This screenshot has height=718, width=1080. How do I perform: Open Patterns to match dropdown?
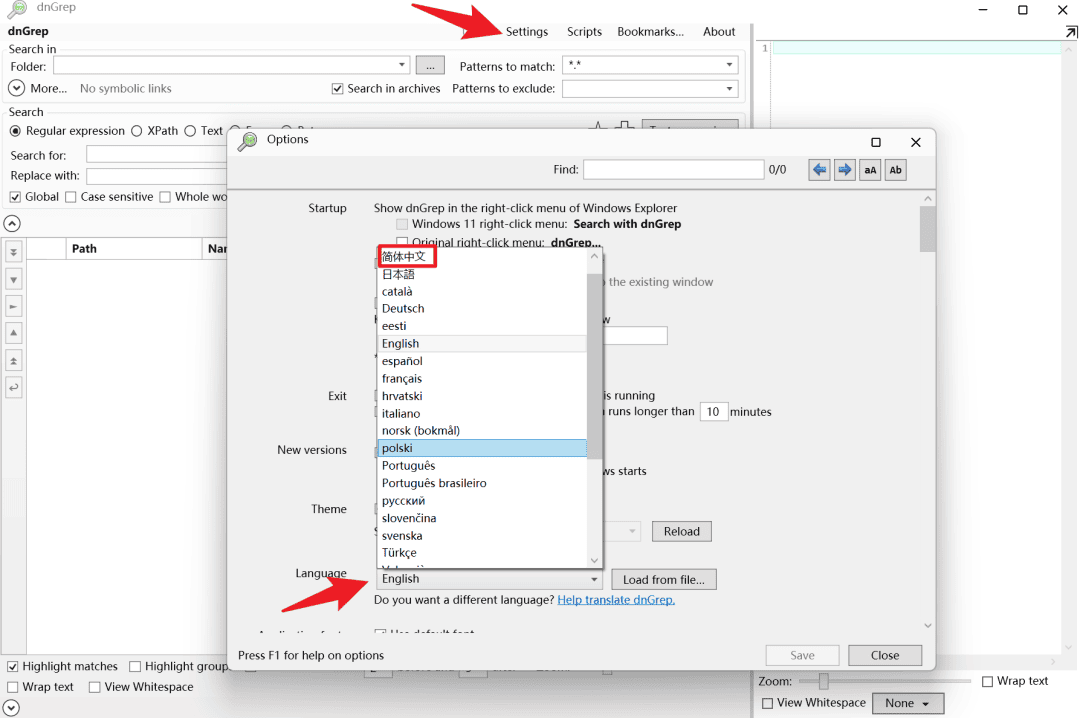coord(729,65)
